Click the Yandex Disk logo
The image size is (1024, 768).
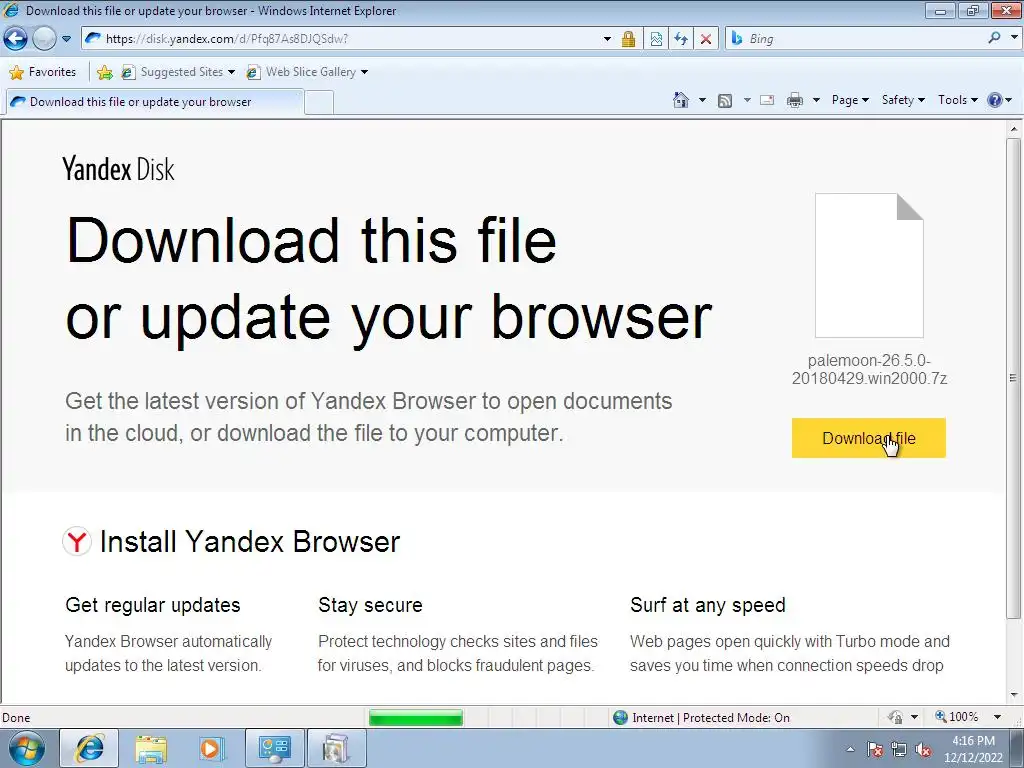[x=118, y=169]
